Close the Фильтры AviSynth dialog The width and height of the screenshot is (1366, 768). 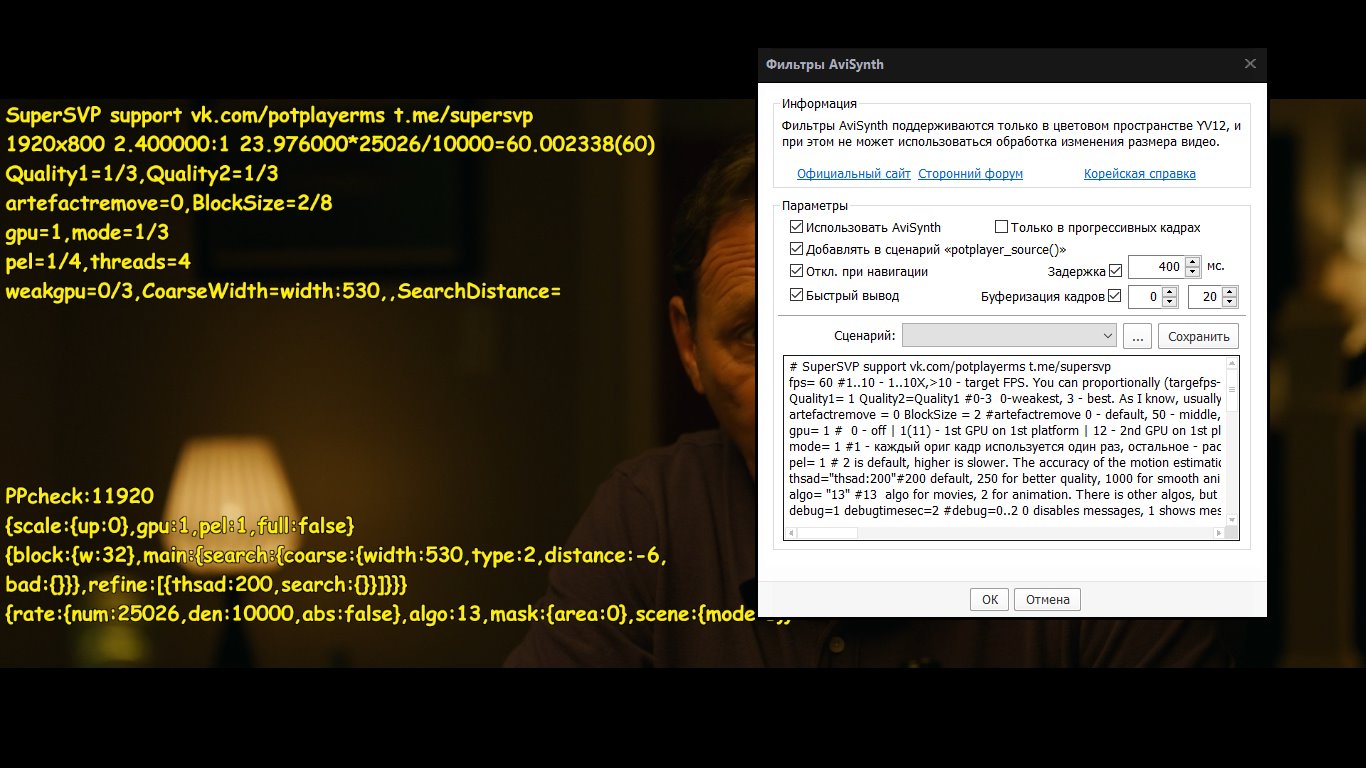pyautogui.click(x=1249, y=64)
